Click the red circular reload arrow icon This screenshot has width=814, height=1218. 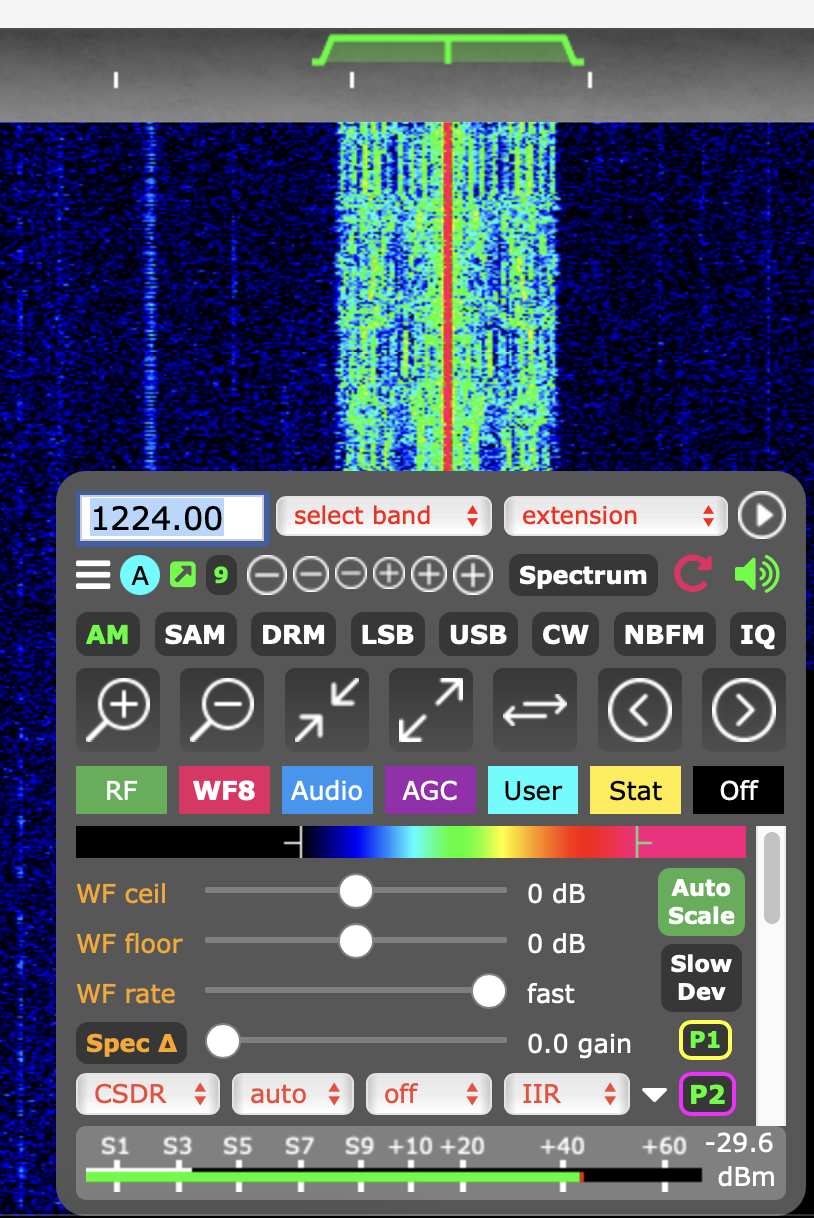coord(692,575)
